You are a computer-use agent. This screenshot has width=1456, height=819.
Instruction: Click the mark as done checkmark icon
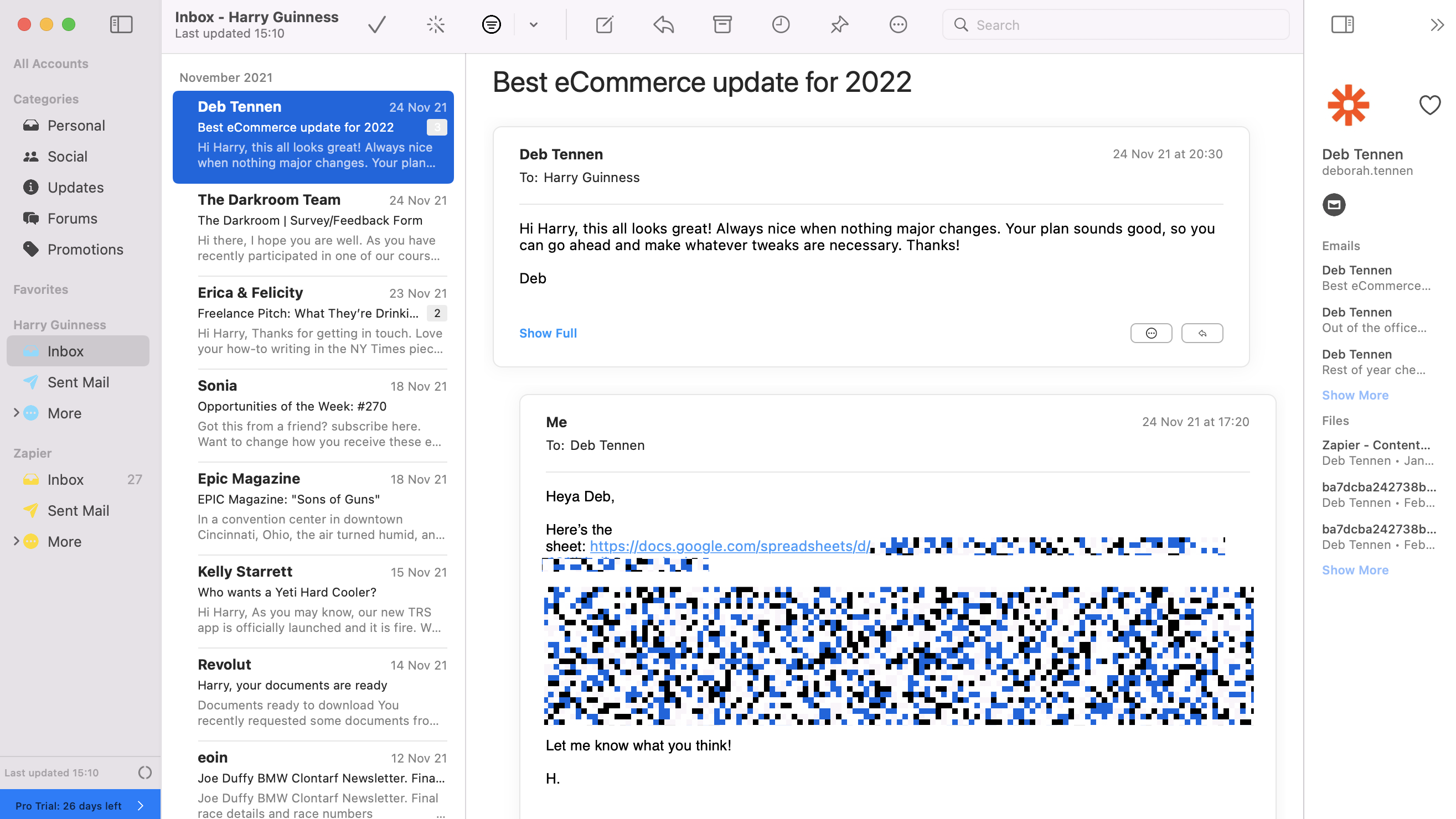(377, 24)
